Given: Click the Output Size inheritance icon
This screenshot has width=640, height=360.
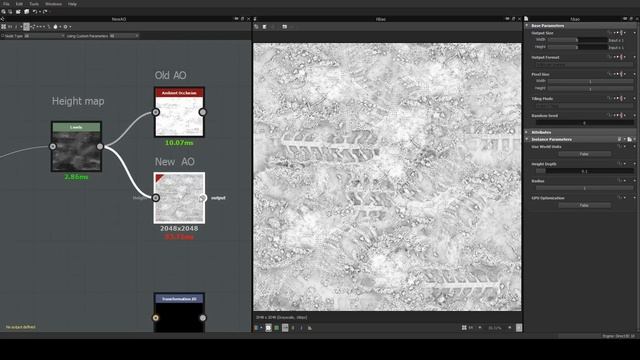Looking at the screenshot, I should coord(622,33).
